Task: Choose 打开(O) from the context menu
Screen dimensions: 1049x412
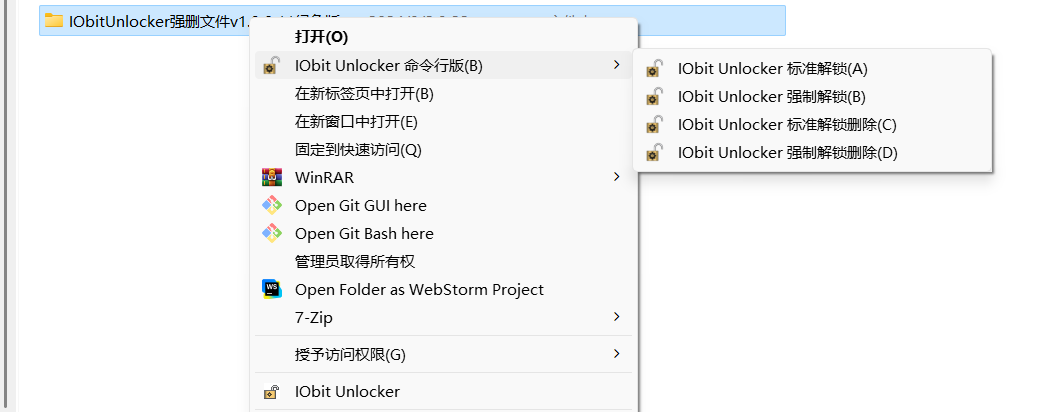Action: coord(321,37)
